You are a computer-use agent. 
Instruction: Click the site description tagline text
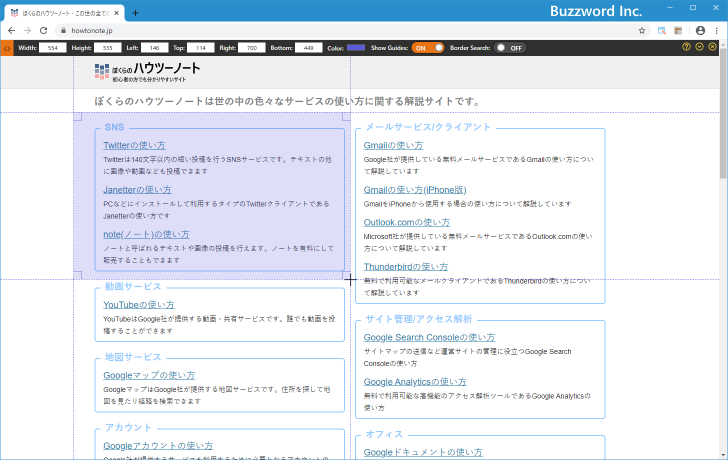coord(287,101)
